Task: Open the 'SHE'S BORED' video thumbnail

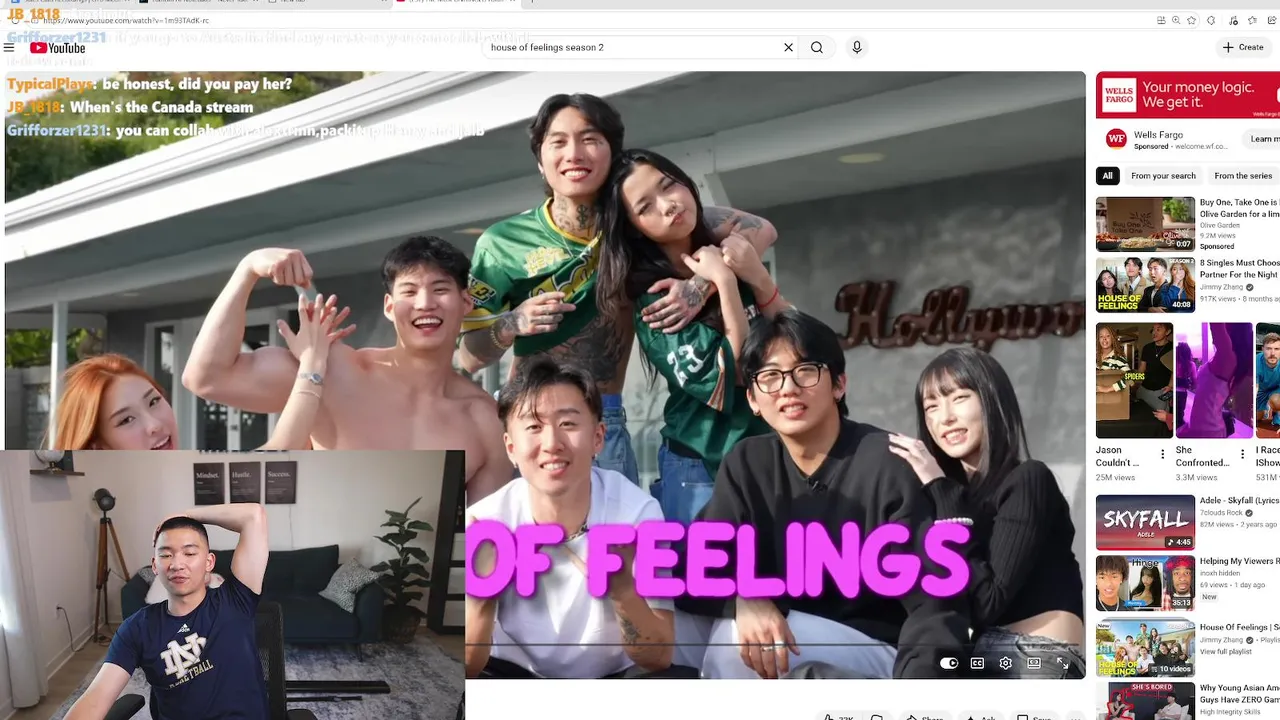Action: coord(1145,701)
